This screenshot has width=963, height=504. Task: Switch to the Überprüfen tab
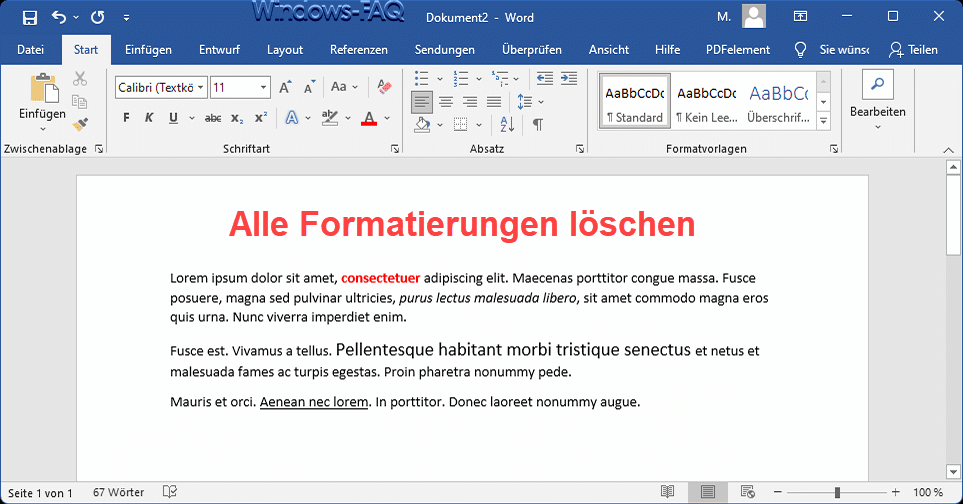pyautogui.click(x=531, y=50)
